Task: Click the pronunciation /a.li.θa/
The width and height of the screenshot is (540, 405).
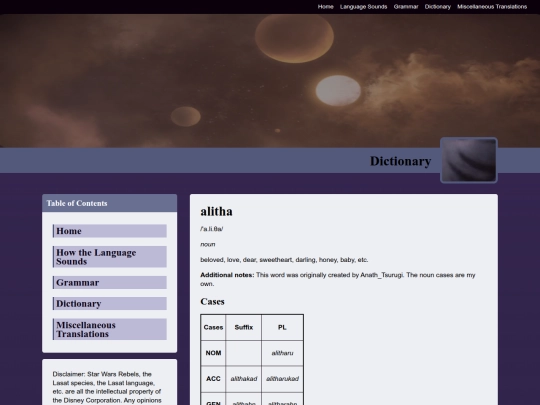Action: pos(211,229)
